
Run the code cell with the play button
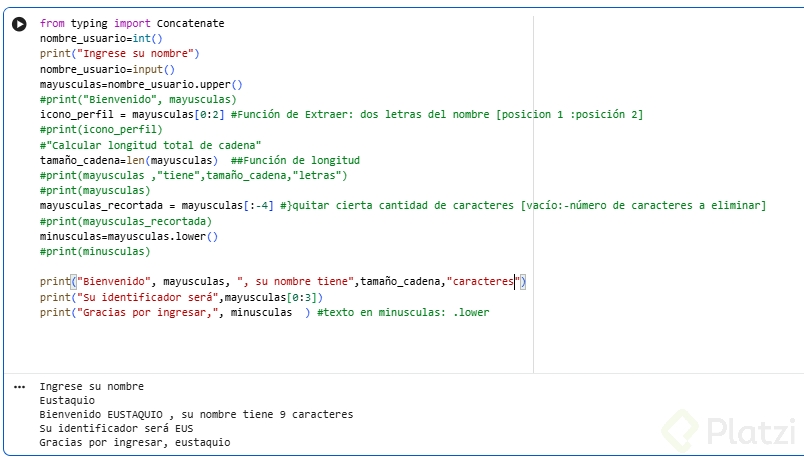point(19,24)
